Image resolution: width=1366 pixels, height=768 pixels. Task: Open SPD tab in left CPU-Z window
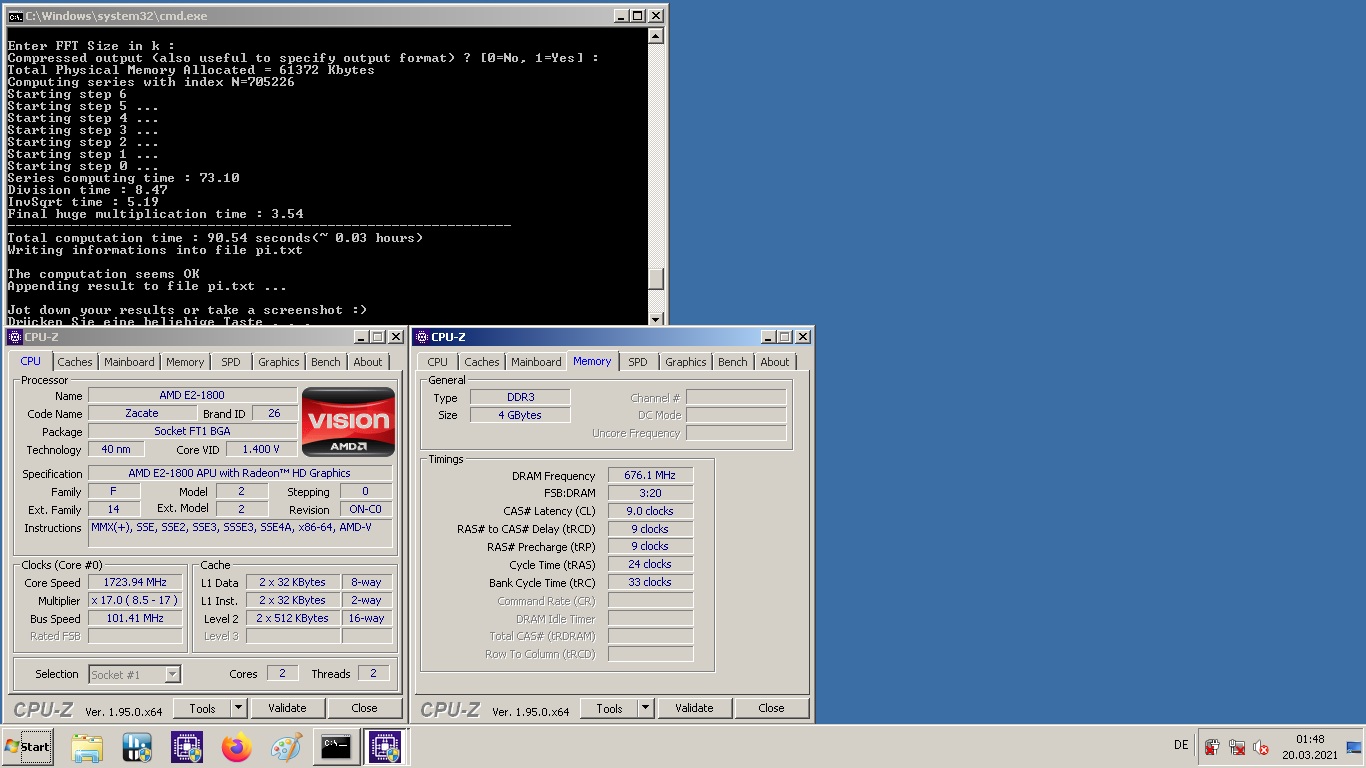tap(231, 362)
